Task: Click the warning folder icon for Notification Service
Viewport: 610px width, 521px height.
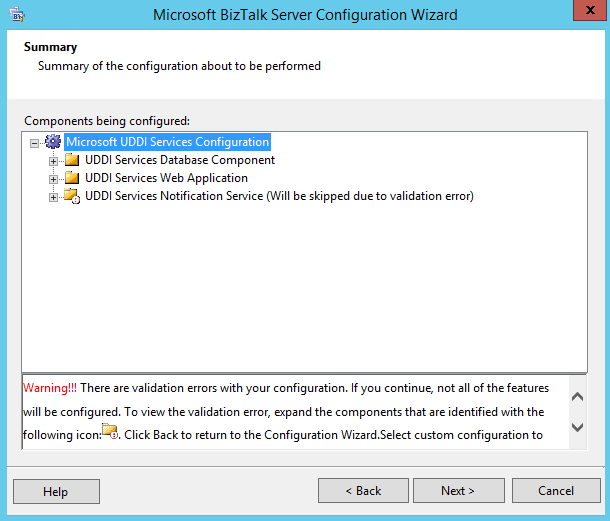Action: point(72,196)
